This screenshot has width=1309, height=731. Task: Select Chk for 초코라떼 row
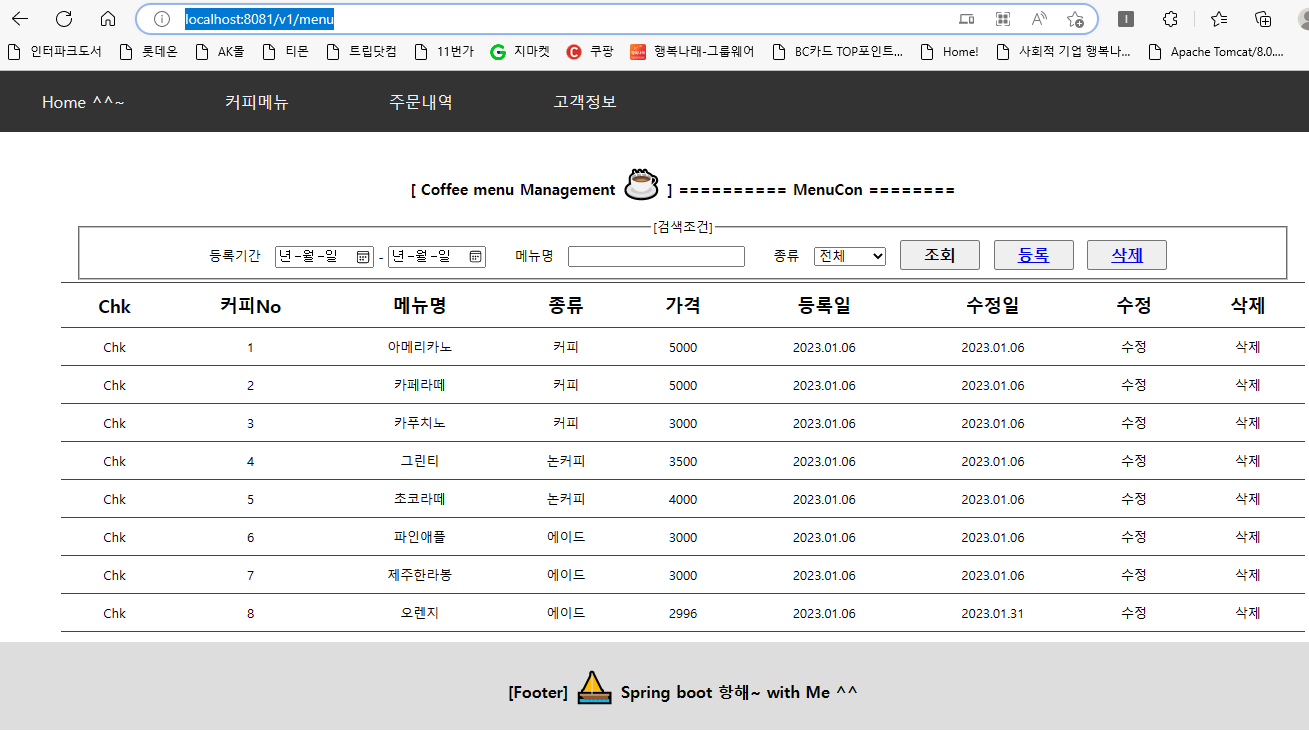115,499
